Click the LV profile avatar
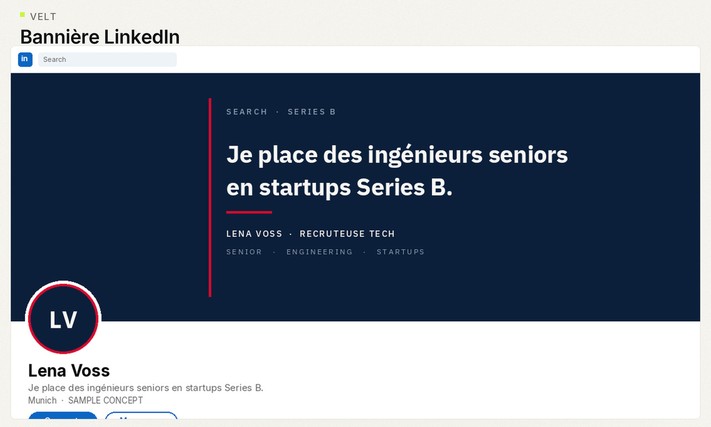Screen dimensions: 711x427 tap(63, 319)
